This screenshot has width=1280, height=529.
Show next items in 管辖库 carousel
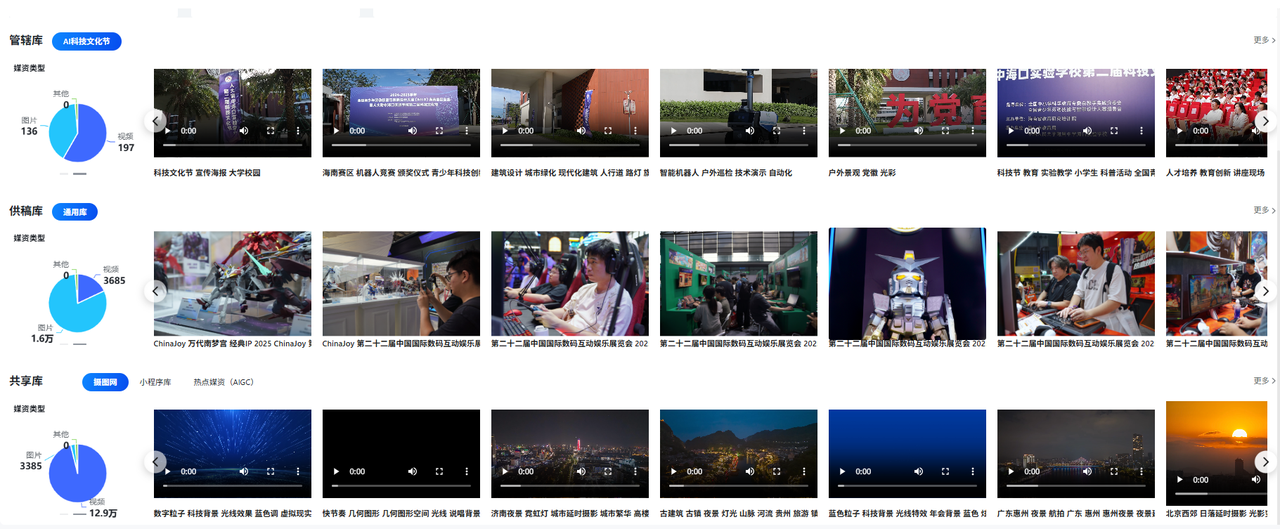[x=1265, y=121]
